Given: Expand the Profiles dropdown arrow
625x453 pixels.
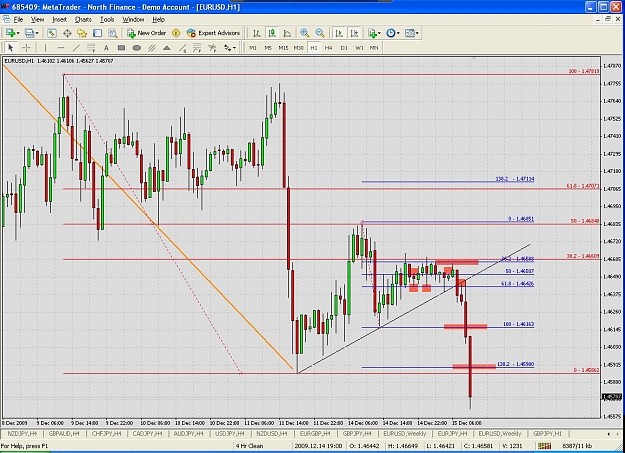Looking at the screenshot, I should (37, 33).
